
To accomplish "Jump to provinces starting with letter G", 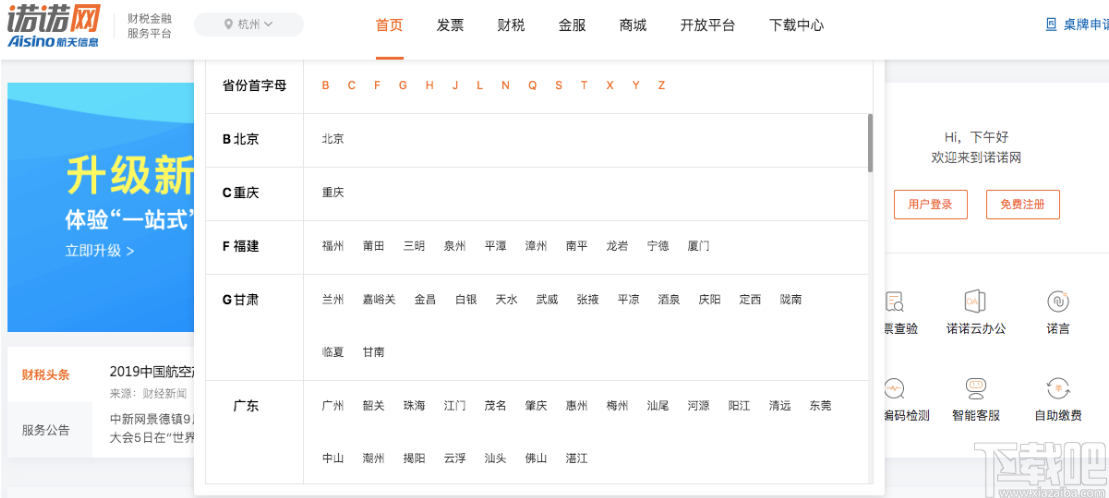I will coord(403,86).
